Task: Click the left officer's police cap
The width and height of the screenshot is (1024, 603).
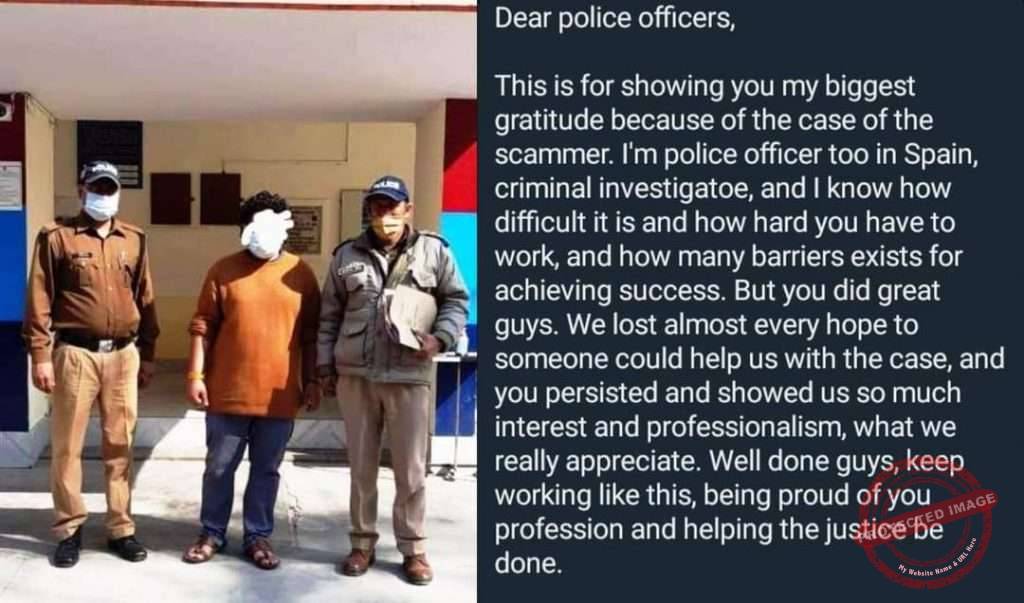Action: click(100, 172)
